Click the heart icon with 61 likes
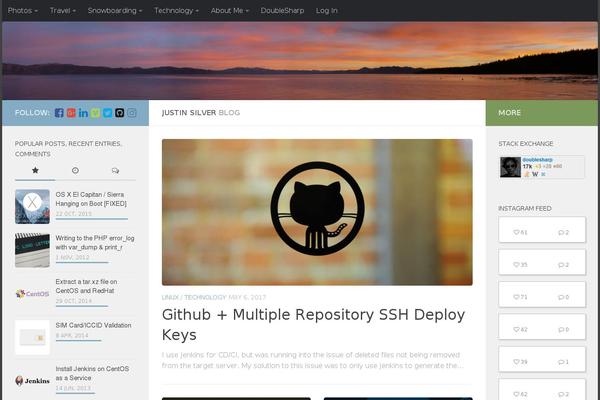 click(516, 232)
